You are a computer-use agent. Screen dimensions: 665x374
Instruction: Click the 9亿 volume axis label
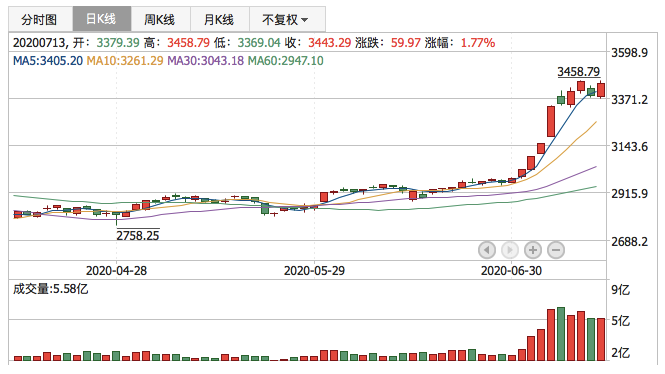click(620, 290)
